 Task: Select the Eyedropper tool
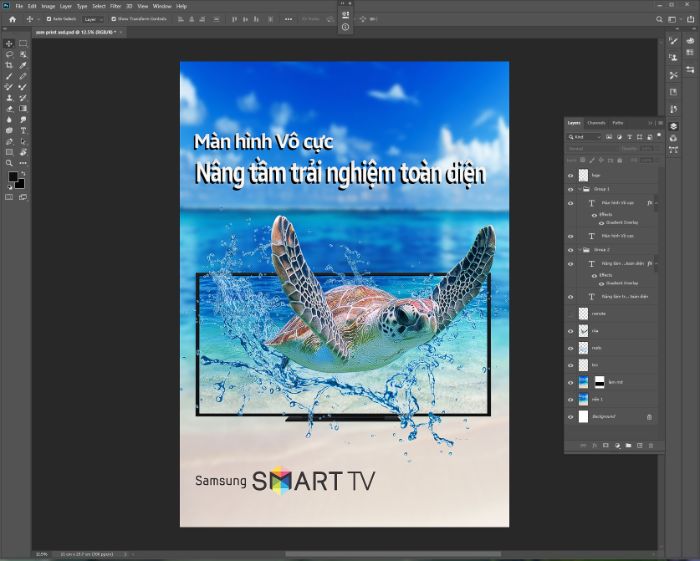tap(23, 65)
